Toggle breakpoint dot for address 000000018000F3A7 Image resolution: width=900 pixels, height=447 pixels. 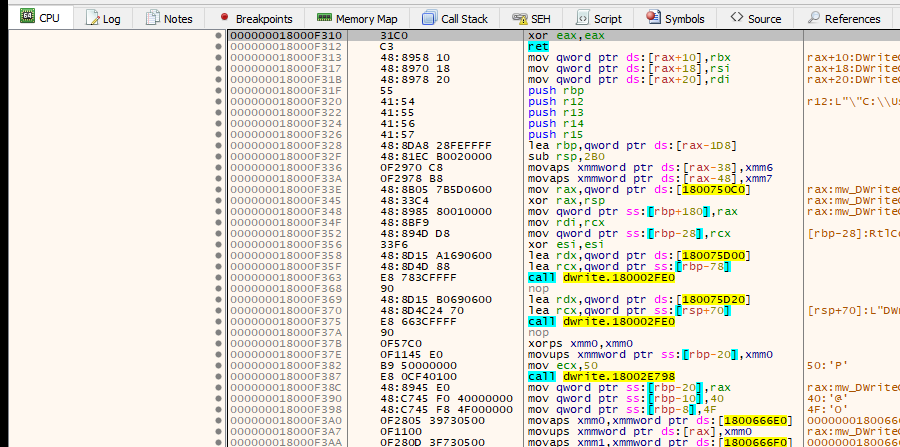tap(218, 432)
